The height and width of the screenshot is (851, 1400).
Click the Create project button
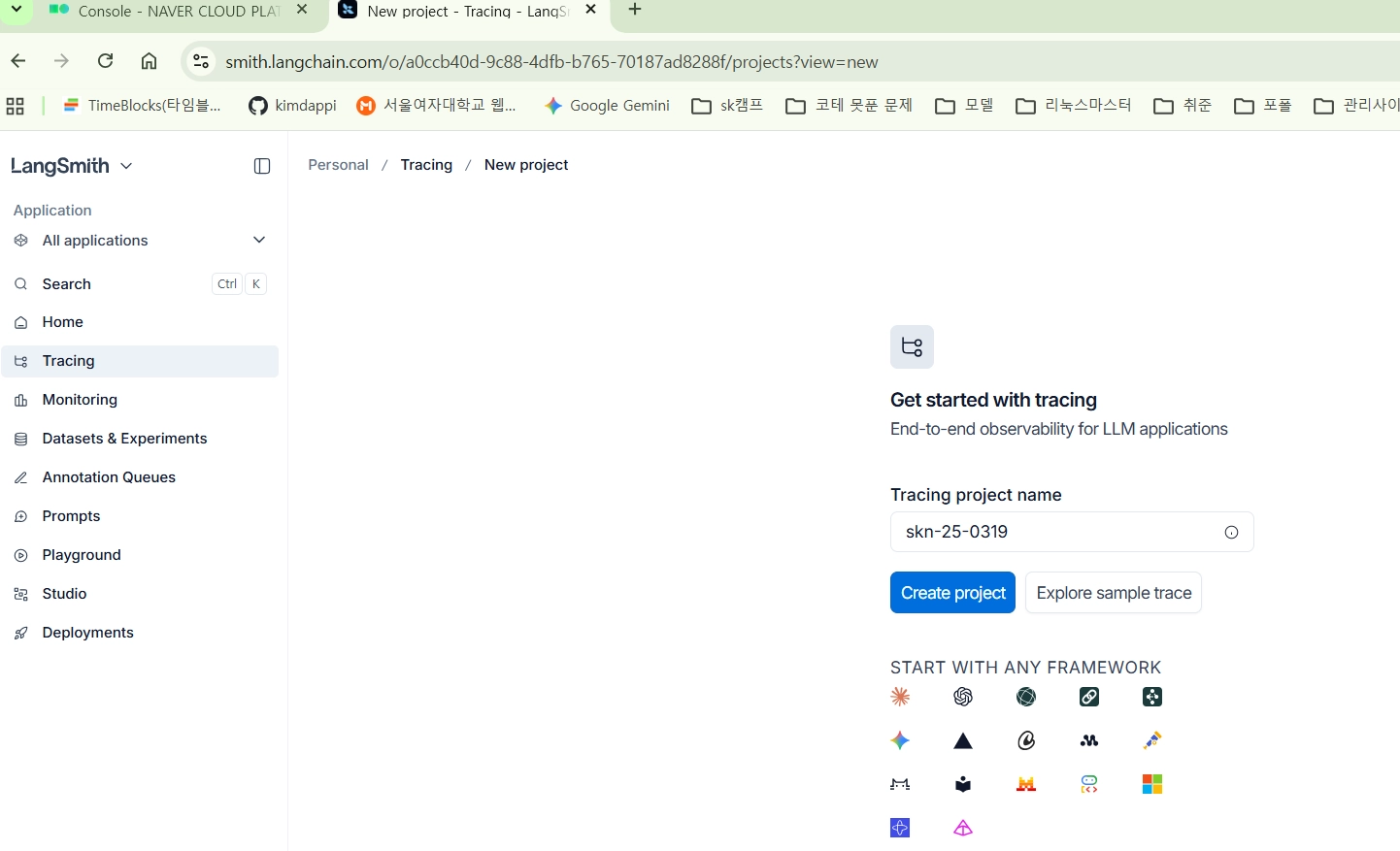tap(952, 593)
